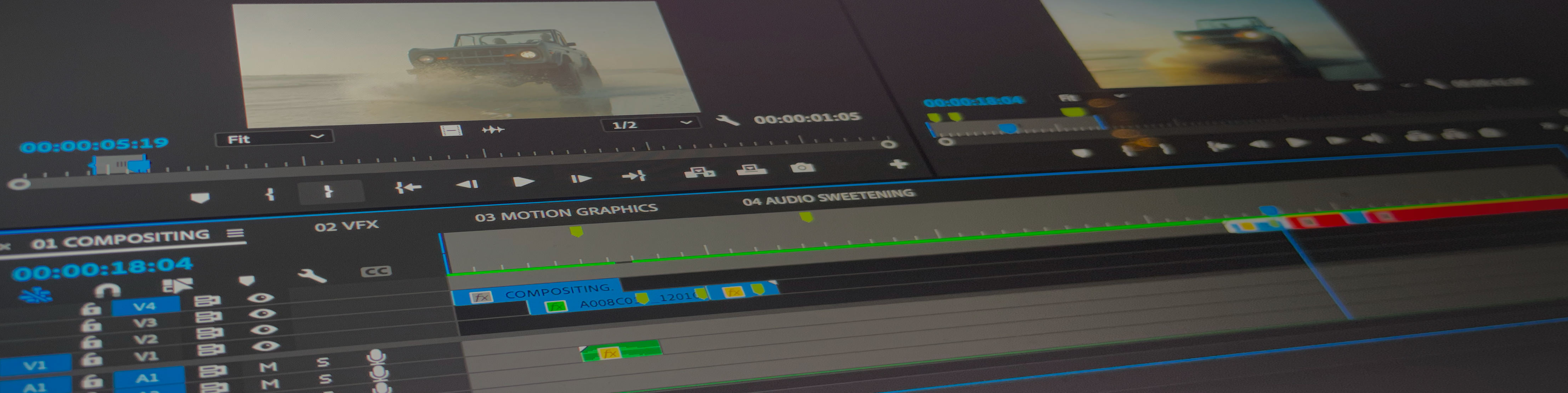The image size is (1568, 393).
Task: Solo audio track A1
Action: pos(324,363)
